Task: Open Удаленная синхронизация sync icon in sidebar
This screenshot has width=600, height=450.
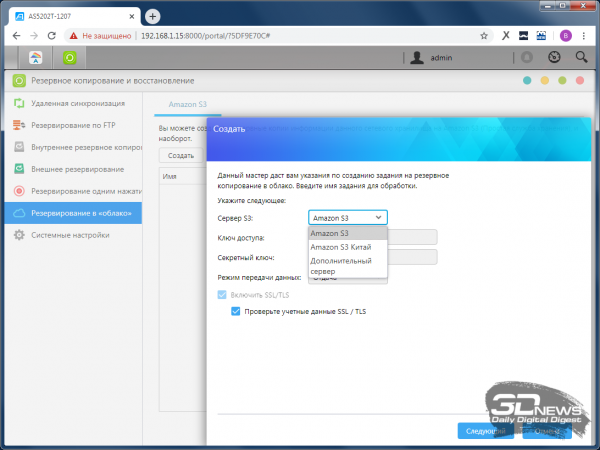Action: point(18,103)
